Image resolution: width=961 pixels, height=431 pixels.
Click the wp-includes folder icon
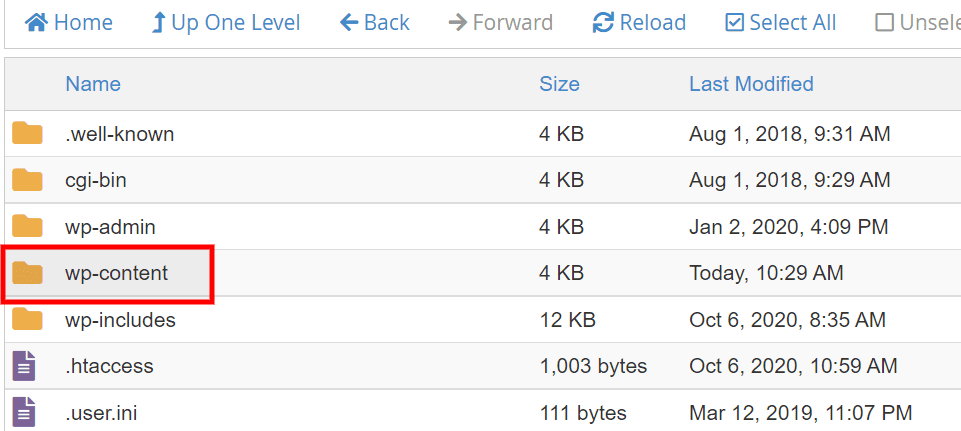click(27, 320)
